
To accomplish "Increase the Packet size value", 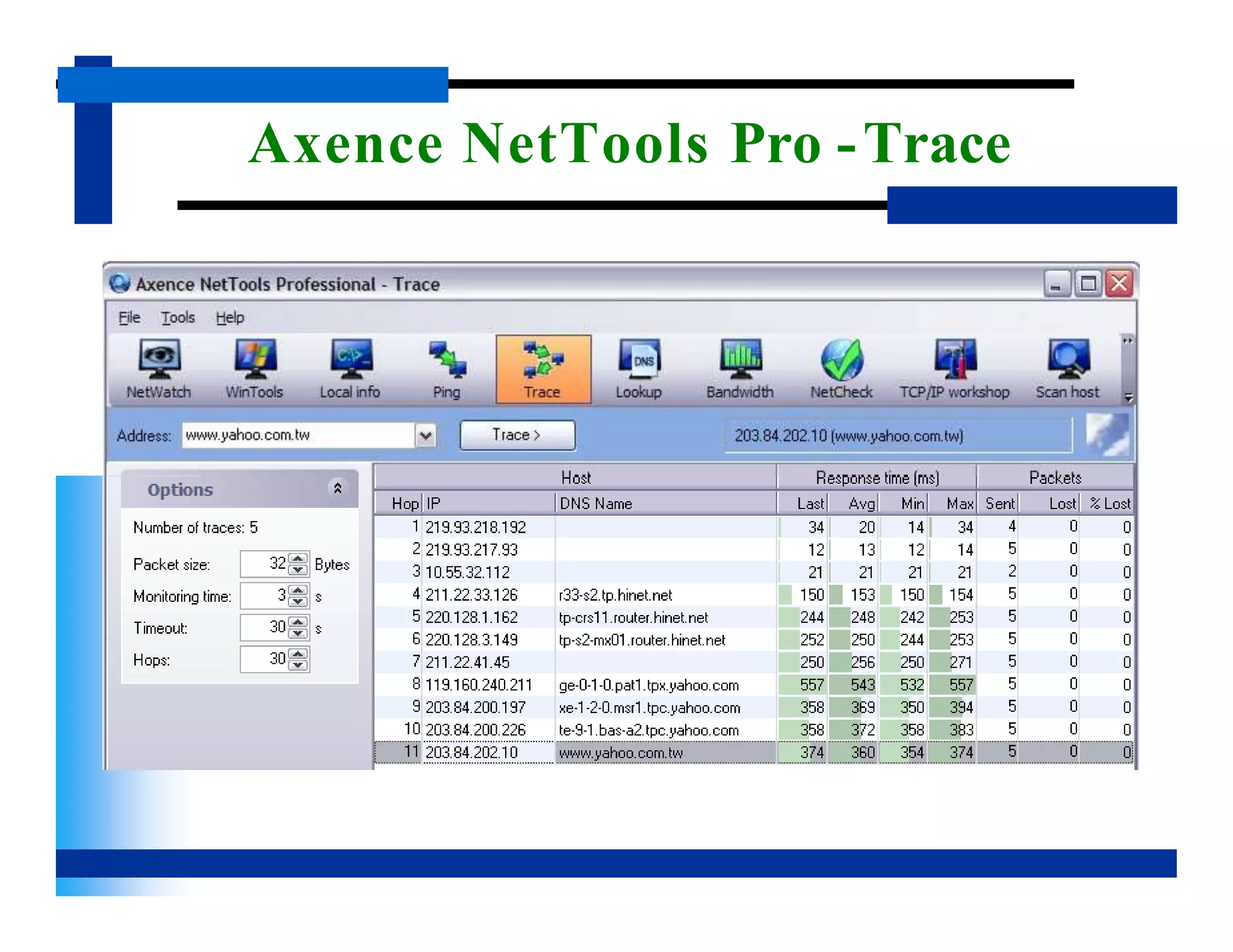I will [298, 558].
